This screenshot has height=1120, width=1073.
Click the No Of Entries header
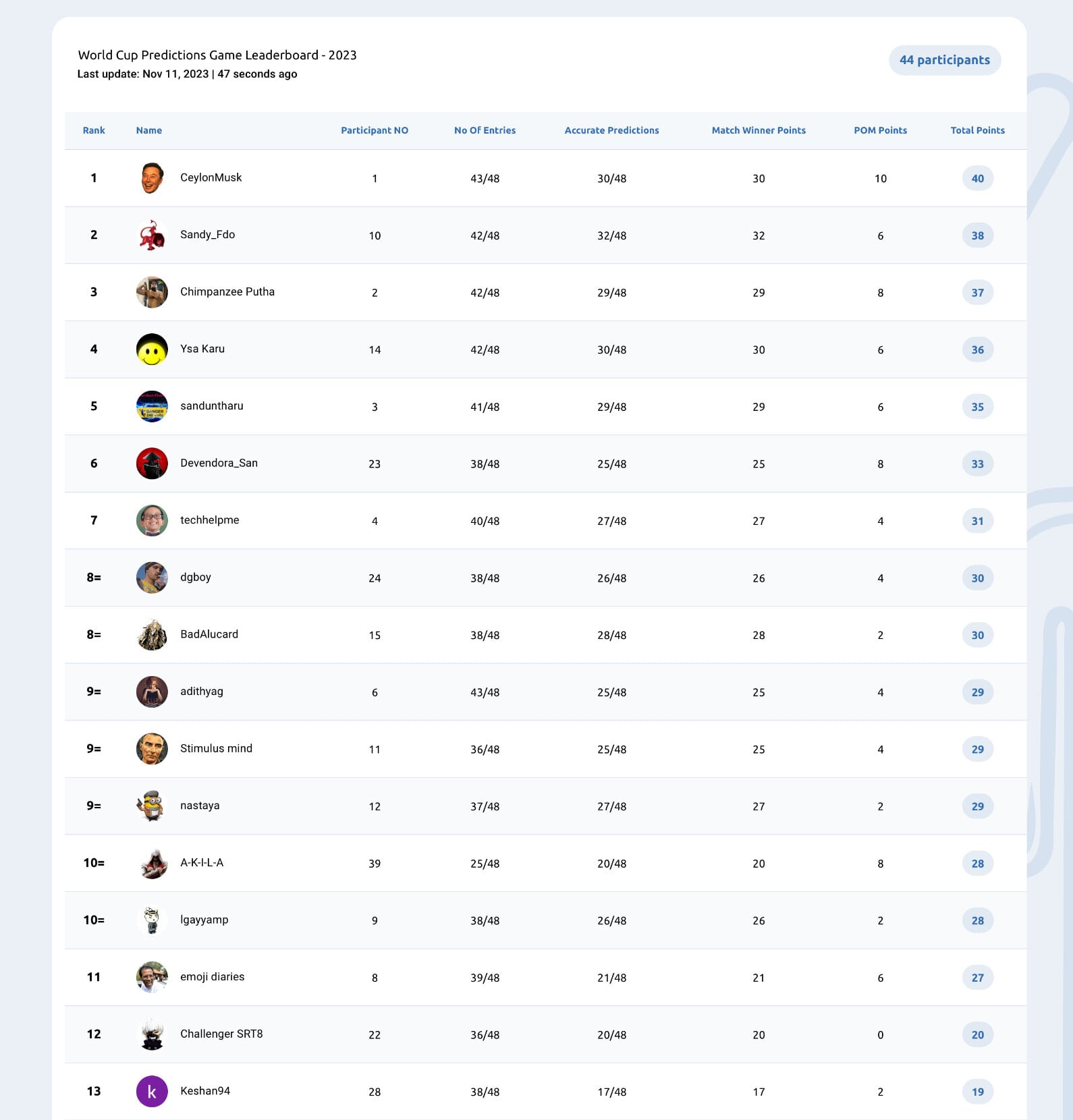pos(485,130)
